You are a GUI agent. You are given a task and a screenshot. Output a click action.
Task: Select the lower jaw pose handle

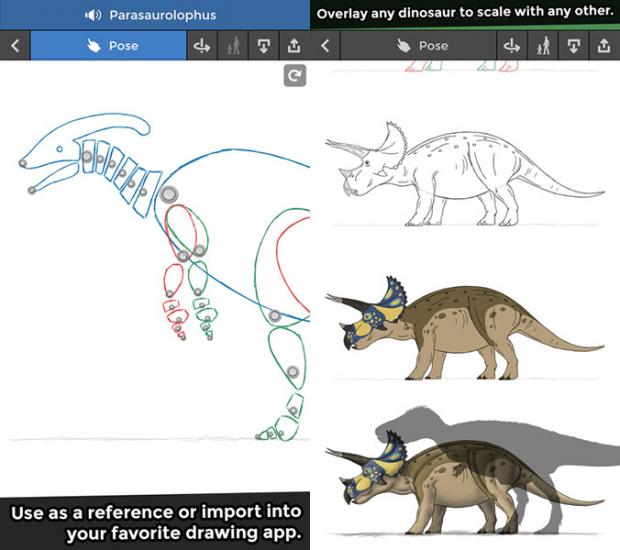31,189
